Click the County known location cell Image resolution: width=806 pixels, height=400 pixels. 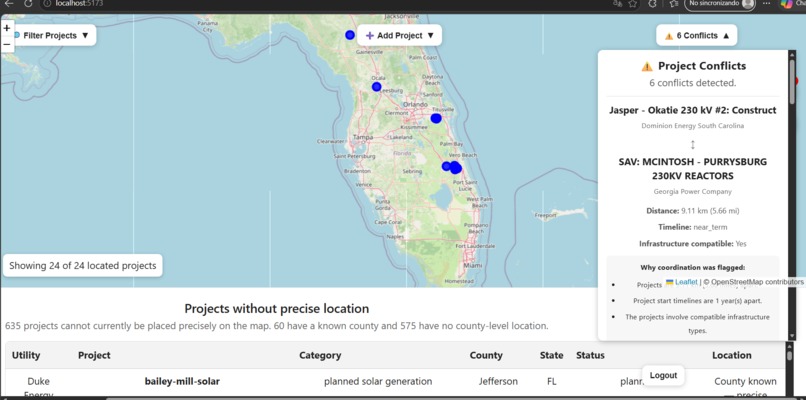click(x=745, y=381)
